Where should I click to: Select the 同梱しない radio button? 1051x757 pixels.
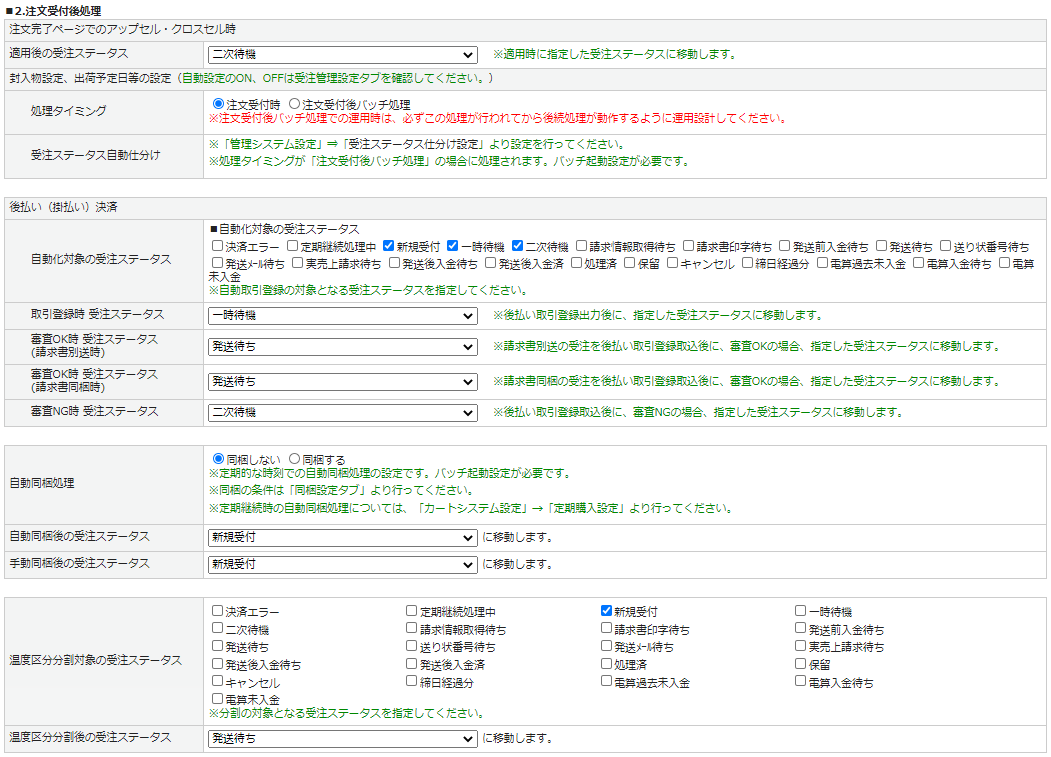click(x=219, y=459)
